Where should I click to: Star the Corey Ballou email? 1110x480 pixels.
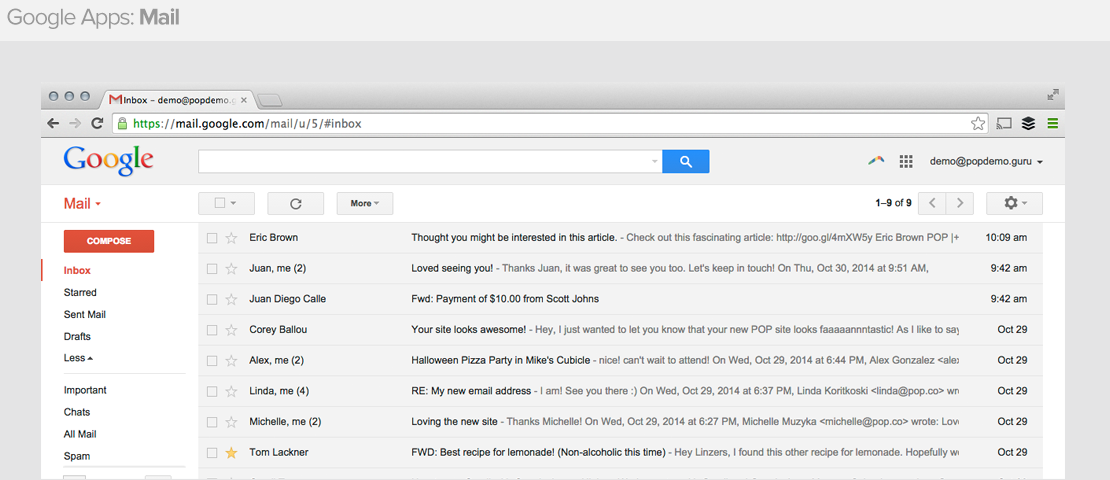pyautogui.click(x=231, y=330)
